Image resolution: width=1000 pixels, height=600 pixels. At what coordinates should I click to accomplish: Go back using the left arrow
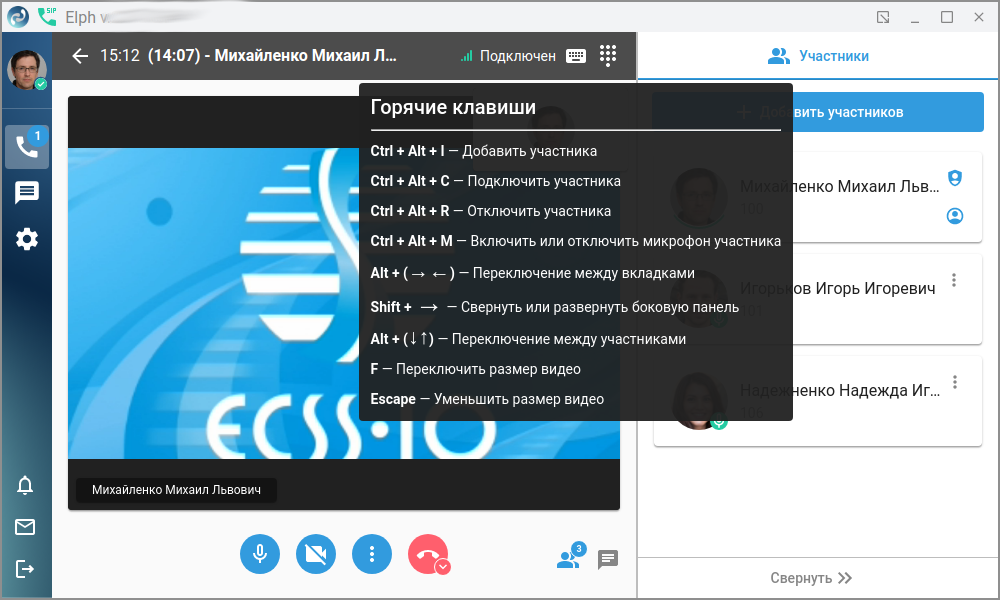click(x=80, y=56)
